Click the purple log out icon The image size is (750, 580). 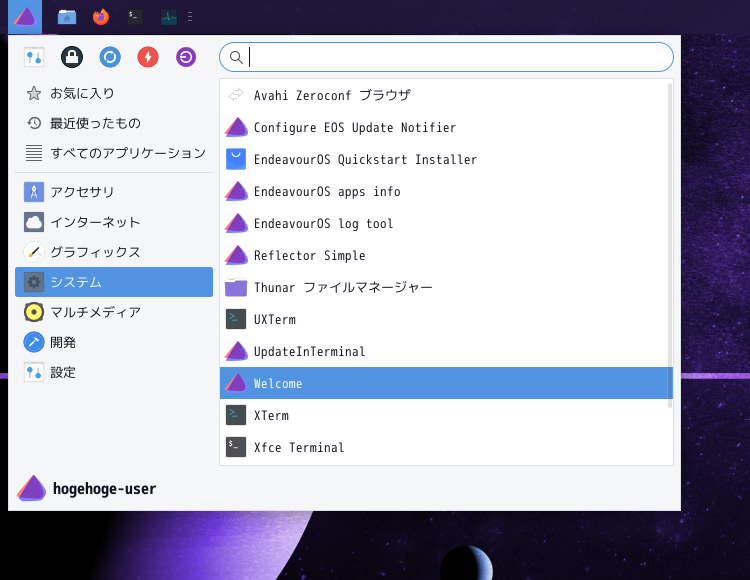point(186,57)
